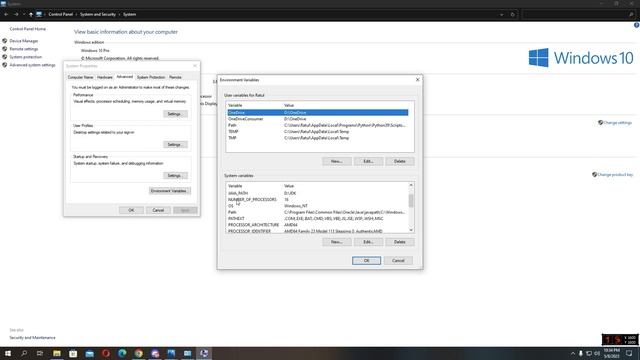Viewport: 640px width, 360px height.
Task: Select the user Path variable row
Action: (x=318, y=125)
